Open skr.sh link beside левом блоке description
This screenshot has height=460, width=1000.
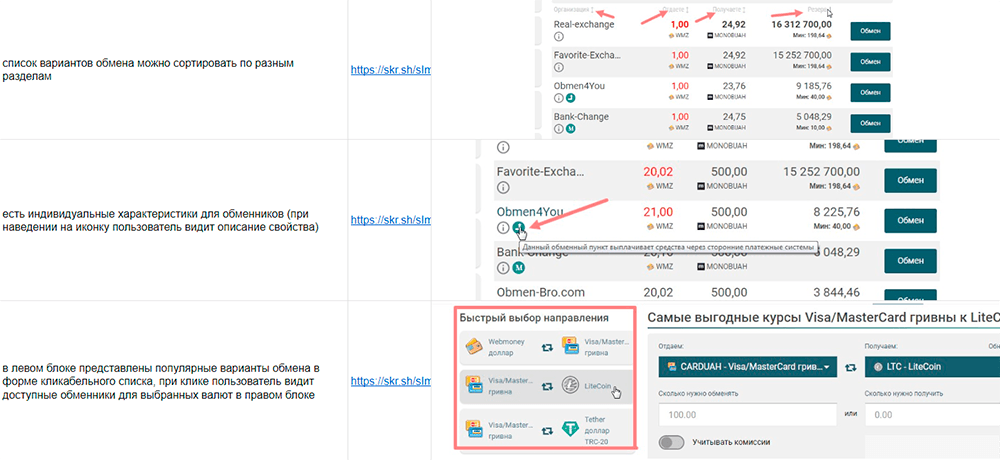391,382
